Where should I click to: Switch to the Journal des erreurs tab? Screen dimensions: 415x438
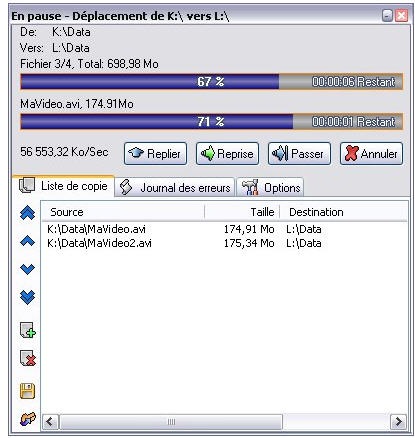(x=175, y=187)
